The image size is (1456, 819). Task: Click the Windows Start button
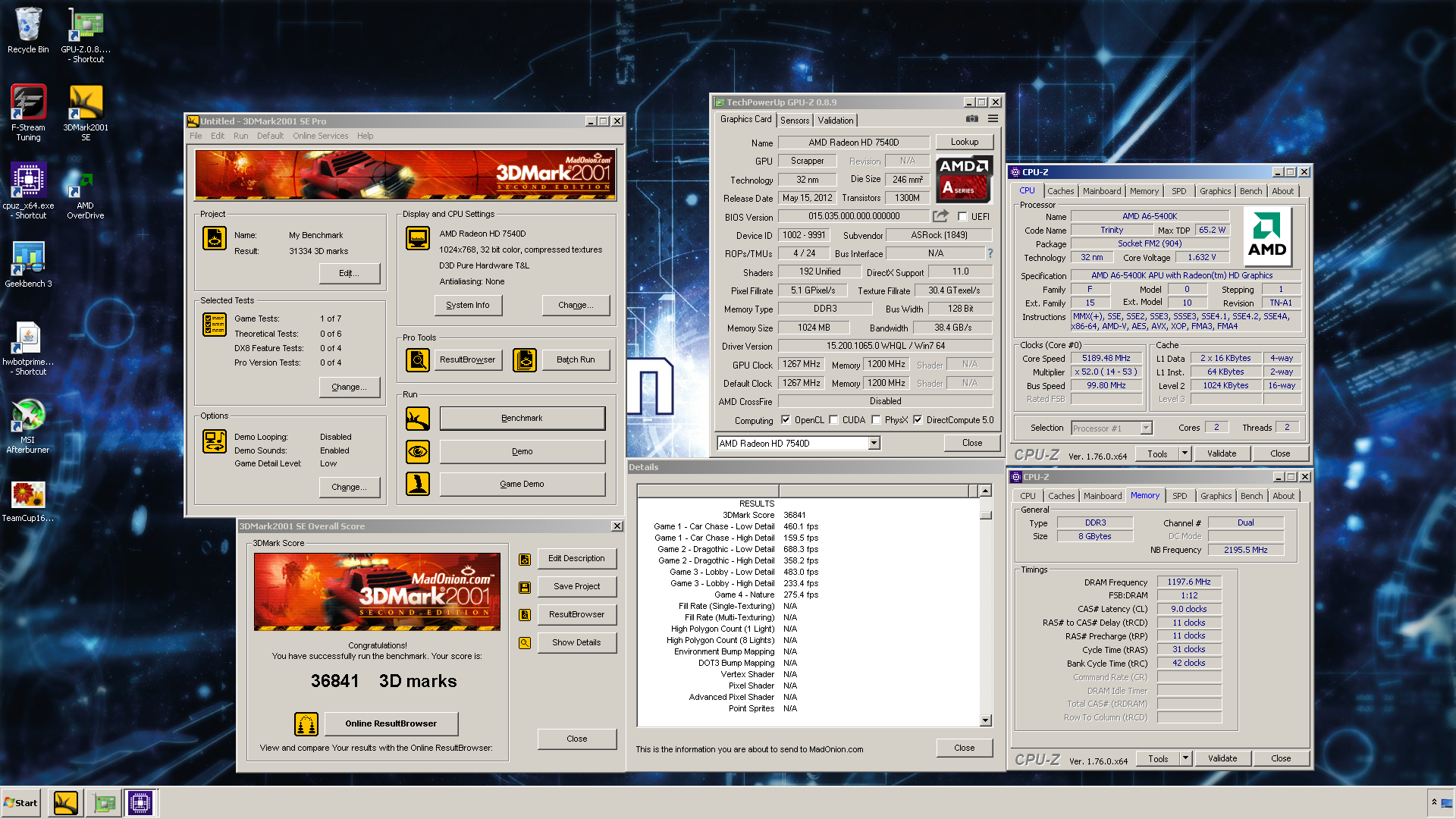21,803
